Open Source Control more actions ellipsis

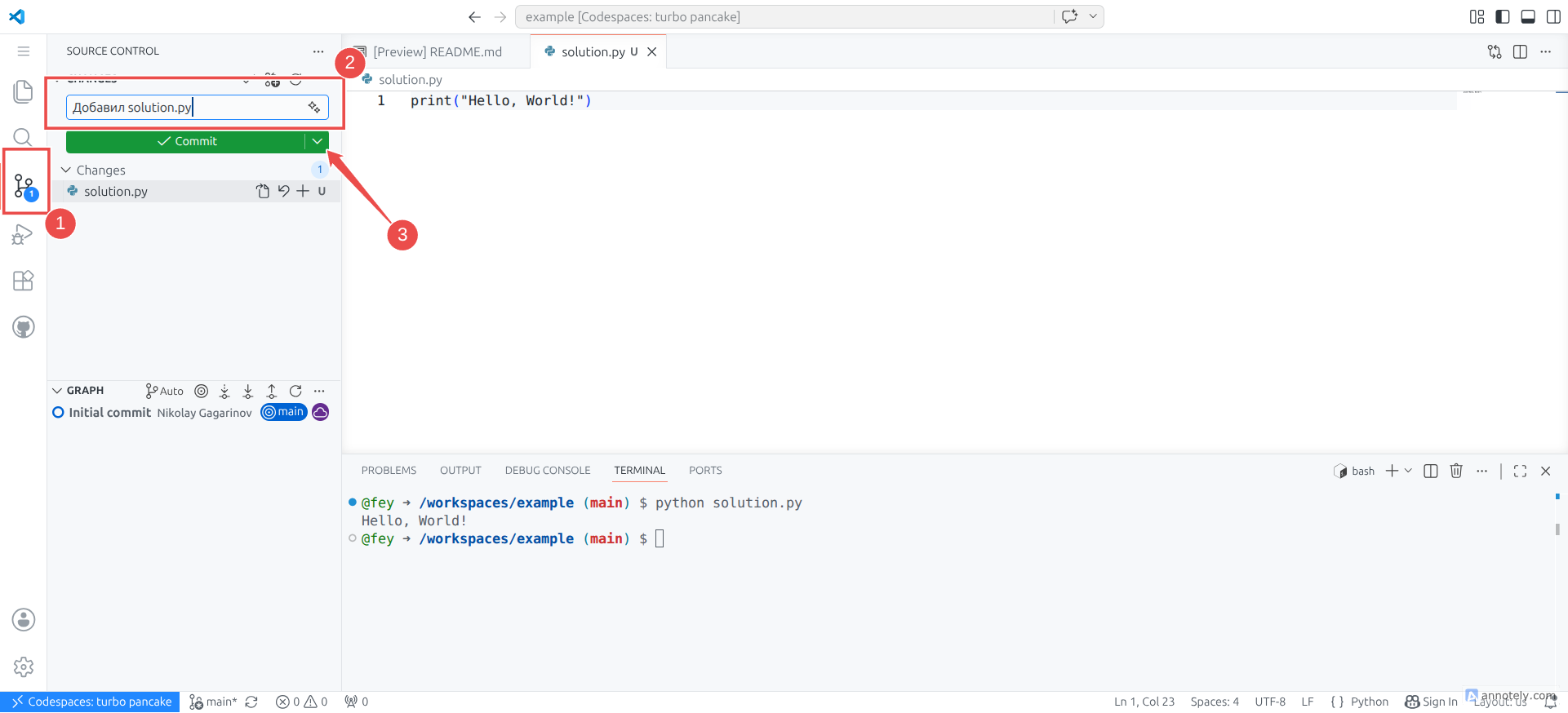coord(318,51)
